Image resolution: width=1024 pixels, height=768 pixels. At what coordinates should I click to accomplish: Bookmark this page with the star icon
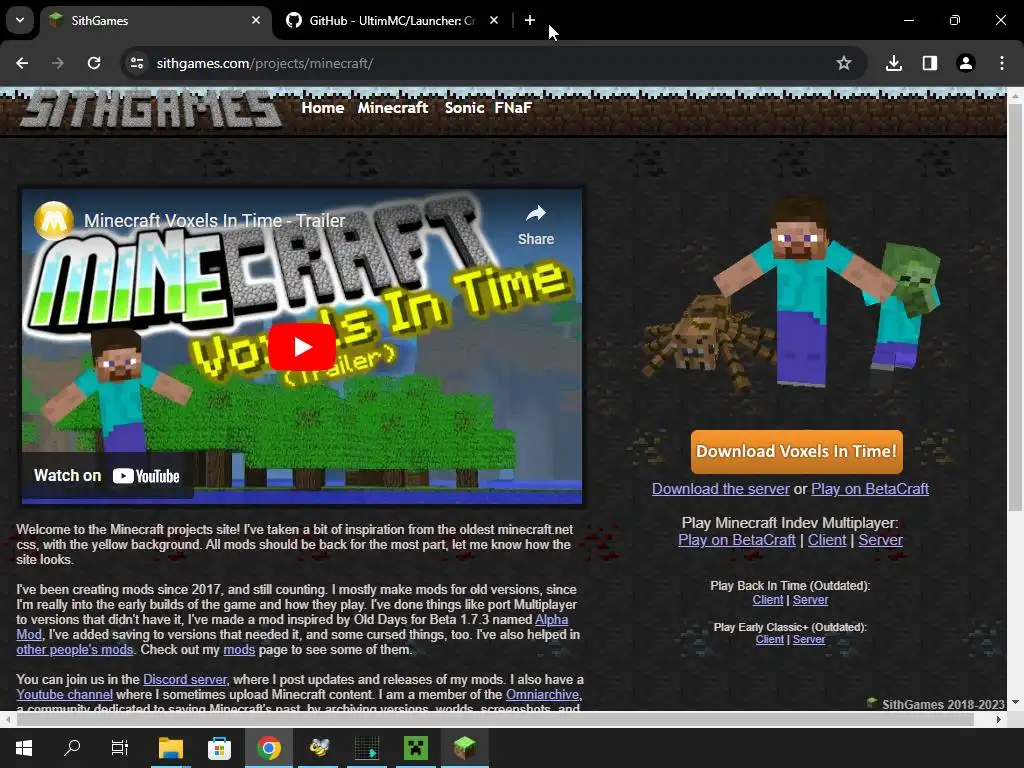[x=844, y=63]
